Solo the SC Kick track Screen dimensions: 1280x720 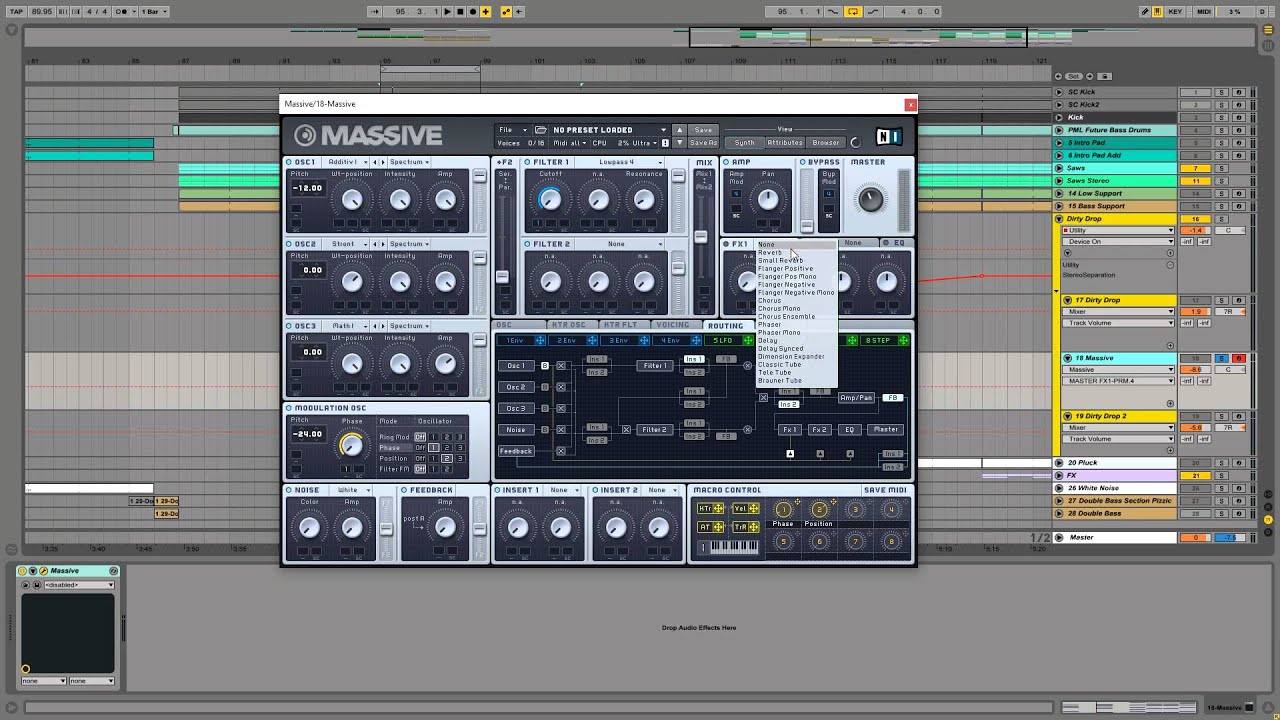click(x=1221, y=92)
